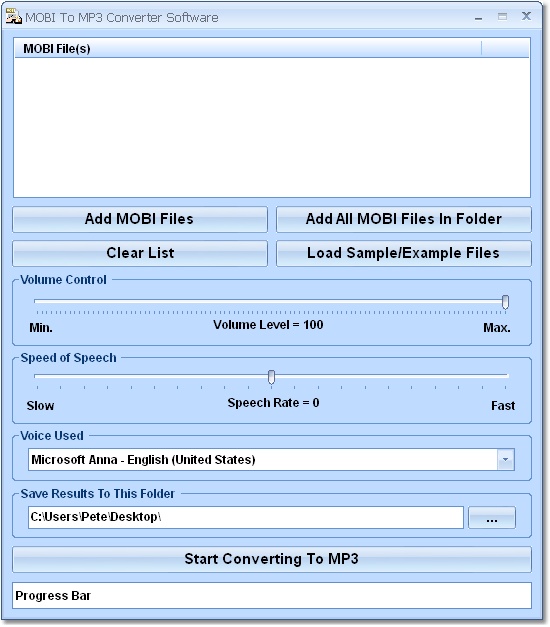The height and width of the screenshot is (627, 550).
Task: Start Converting To MP3
Action: [272, 559]
